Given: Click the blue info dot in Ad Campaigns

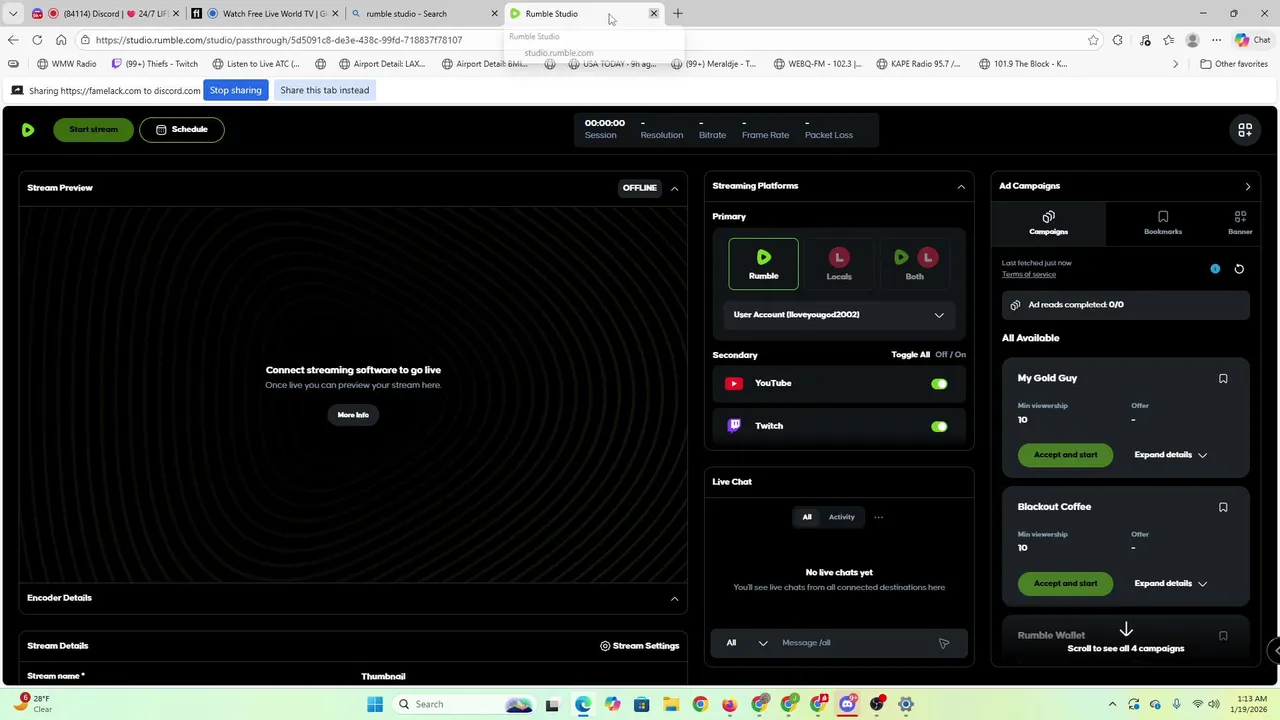Looking at the screenshot, I should (1215, 269).
